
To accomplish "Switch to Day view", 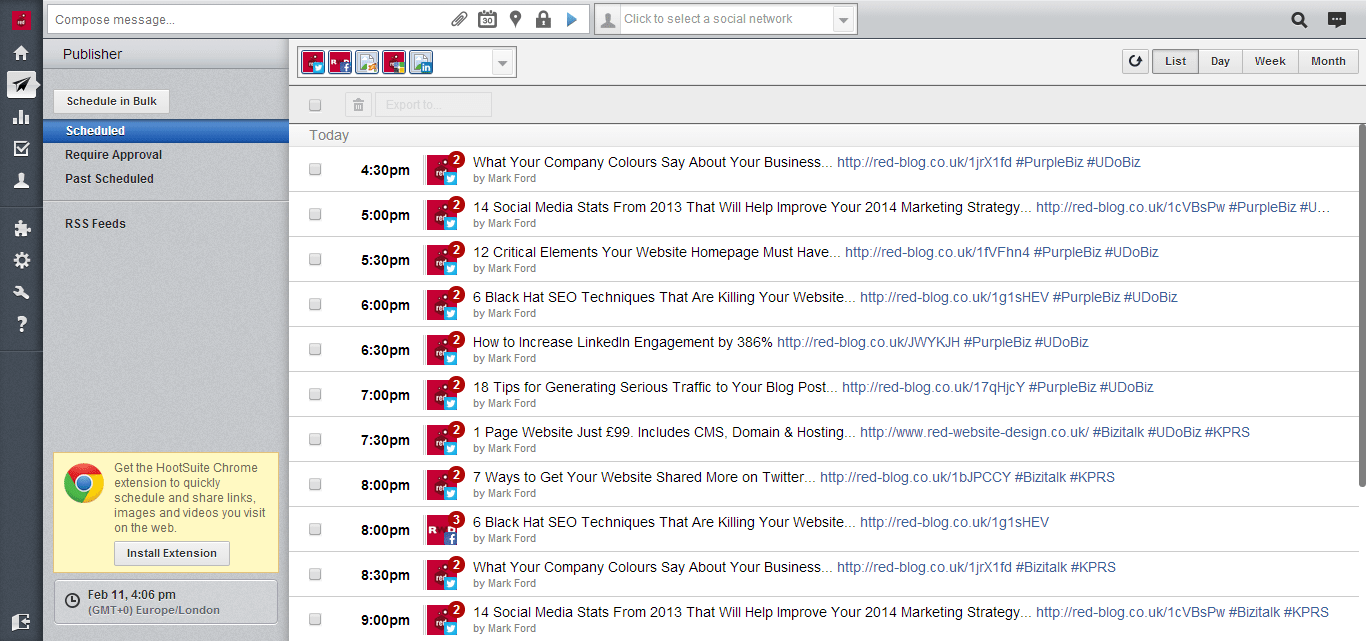I will pyautogui.click(x=1220, y=61).
